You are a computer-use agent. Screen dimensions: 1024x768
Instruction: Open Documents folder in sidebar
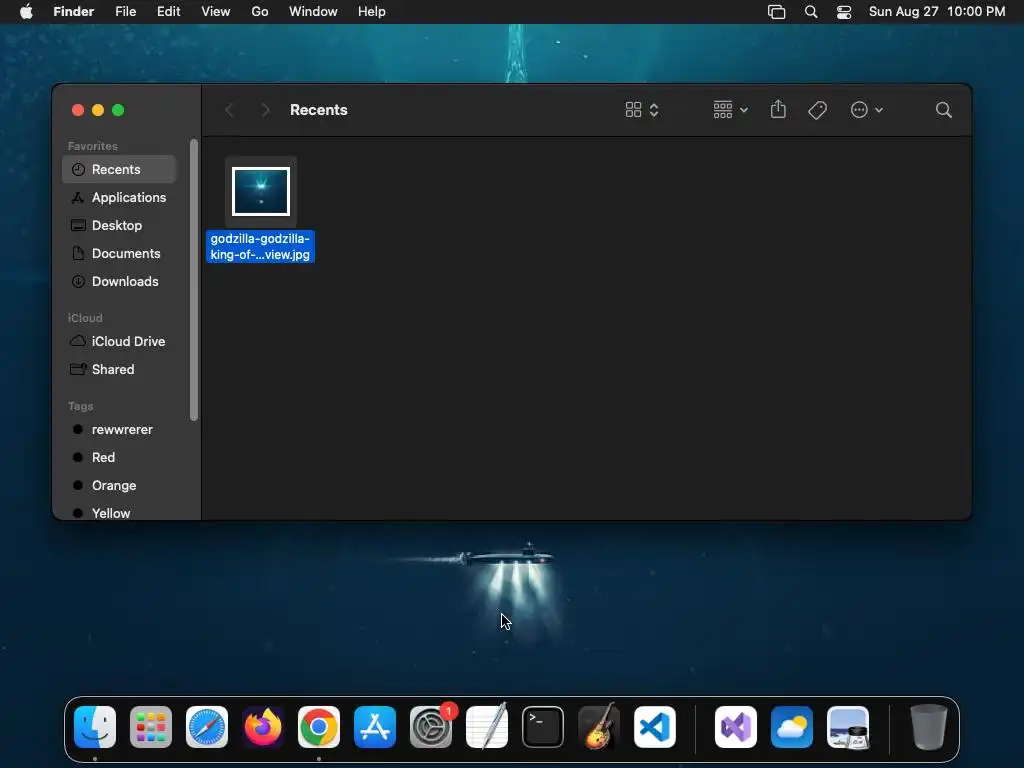pos(119,253)
